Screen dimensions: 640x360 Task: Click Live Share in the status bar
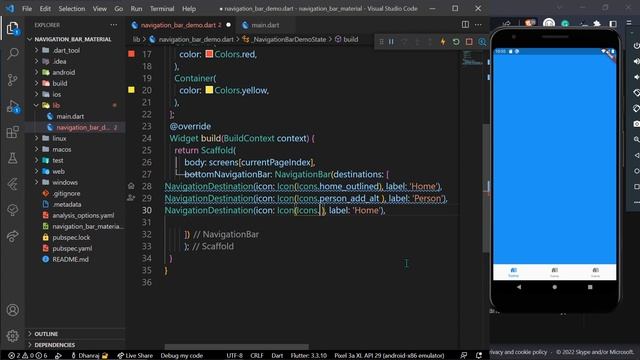pos(135,356)
